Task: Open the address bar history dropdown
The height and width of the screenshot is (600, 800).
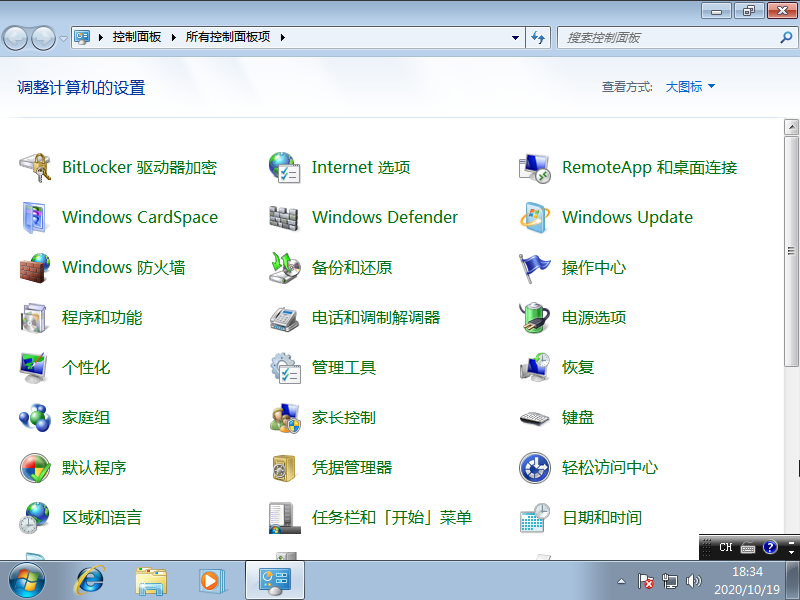Action: [516, 37]
